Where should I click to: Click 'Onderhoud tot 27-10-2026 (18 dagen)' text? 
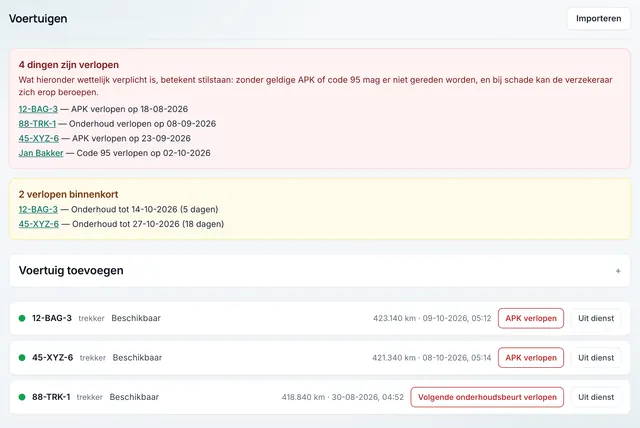click(x=148, y=224)
